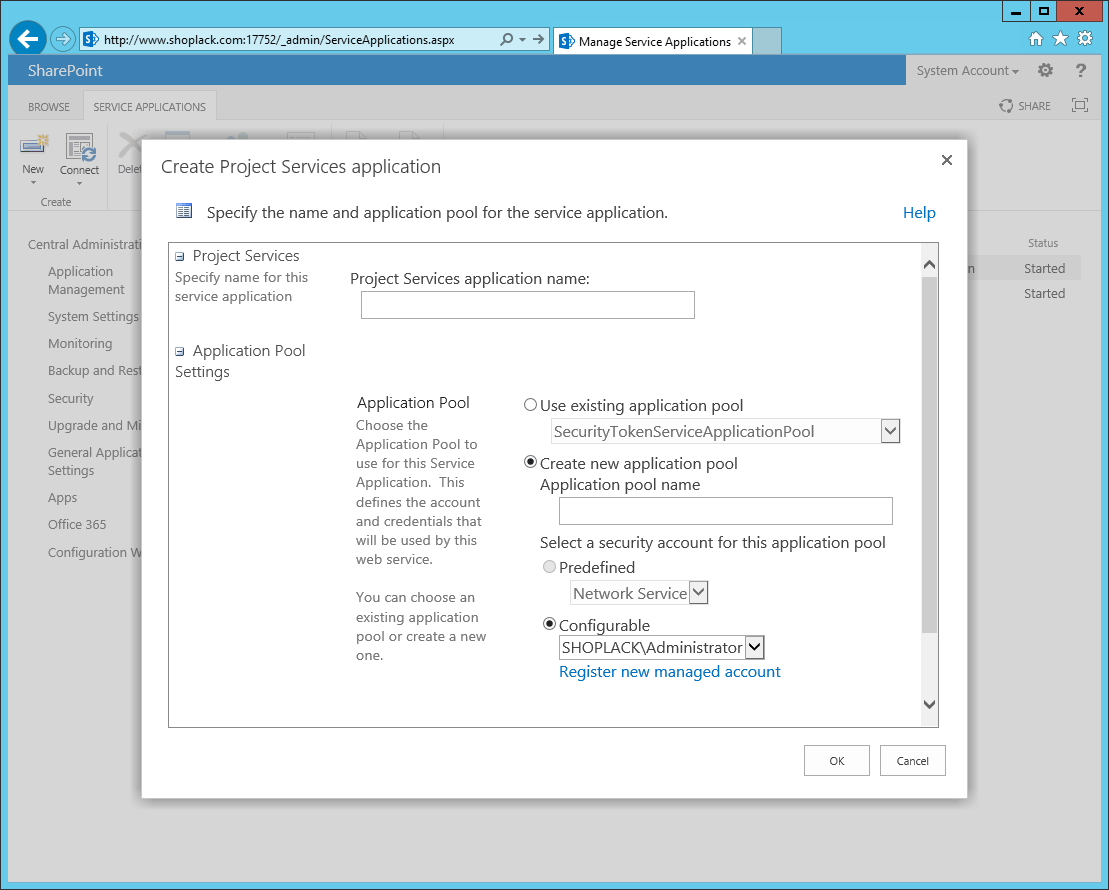1109x890 pixels.
Task: Focus the Application pool name field
Action: (x=726, y=511)
